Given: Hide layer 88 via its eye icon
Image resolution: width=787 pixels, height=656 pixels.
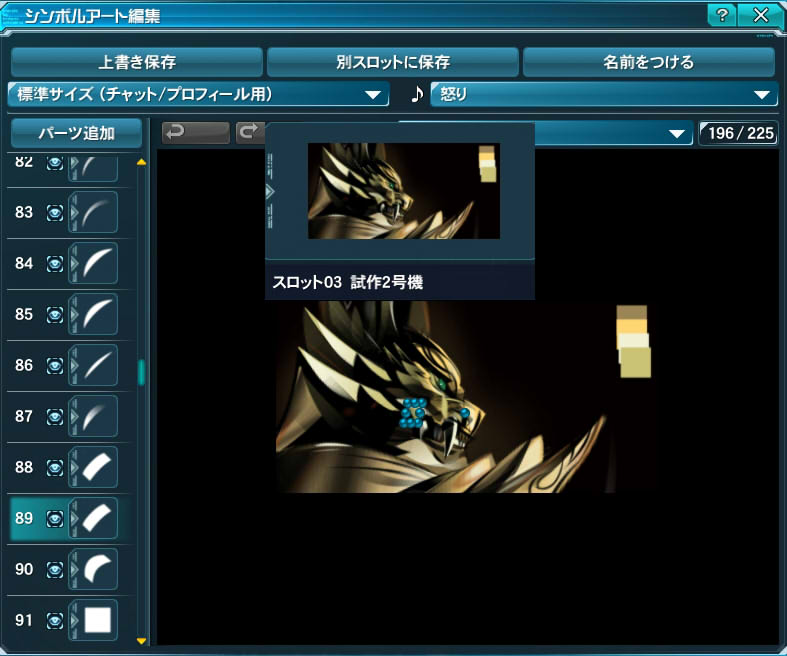Looking at the screenshot, I should click(x=55, y=468).
